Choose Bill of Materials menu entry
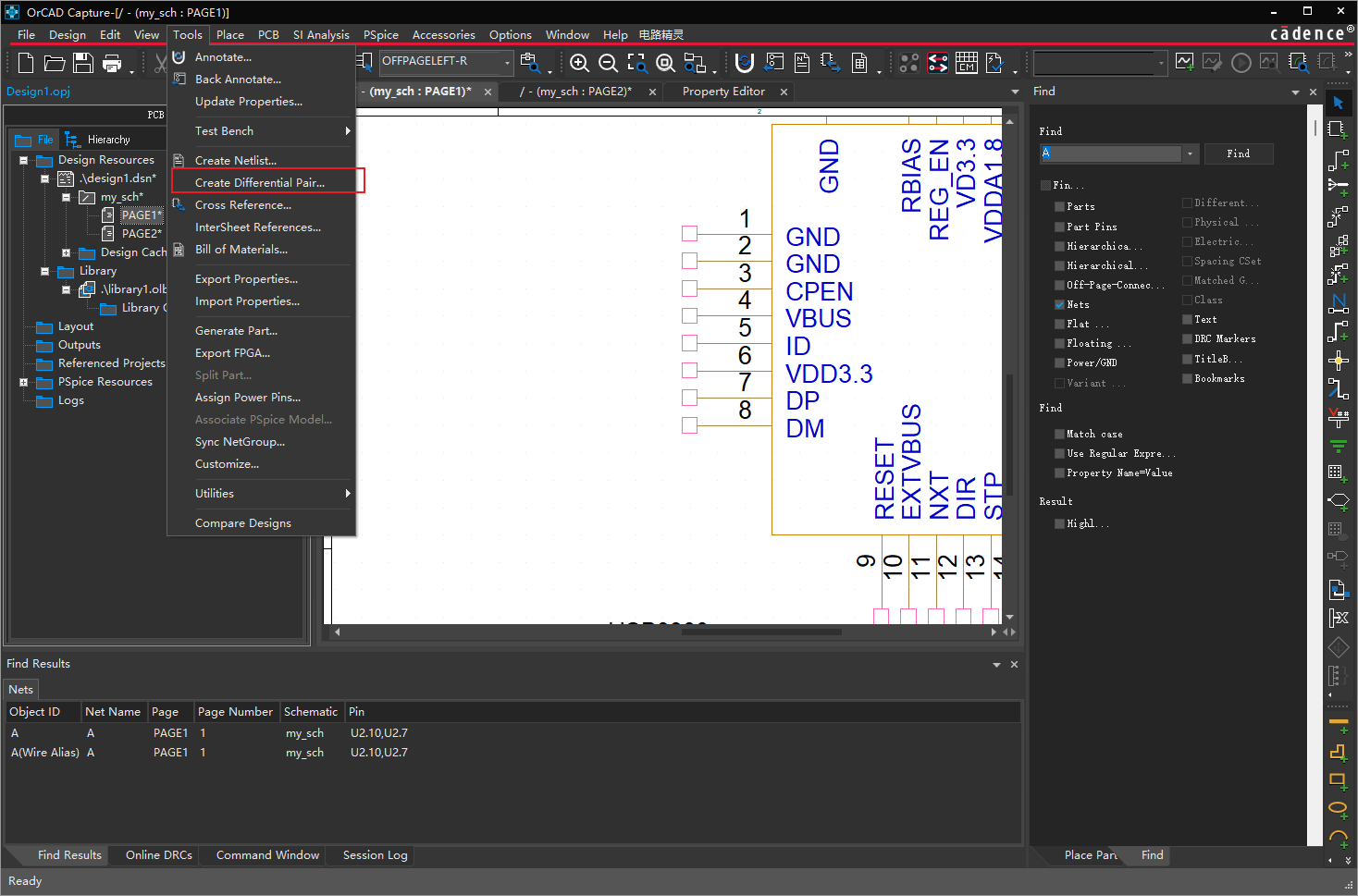This screenshot has width=1358, height=896. (241, 250)
